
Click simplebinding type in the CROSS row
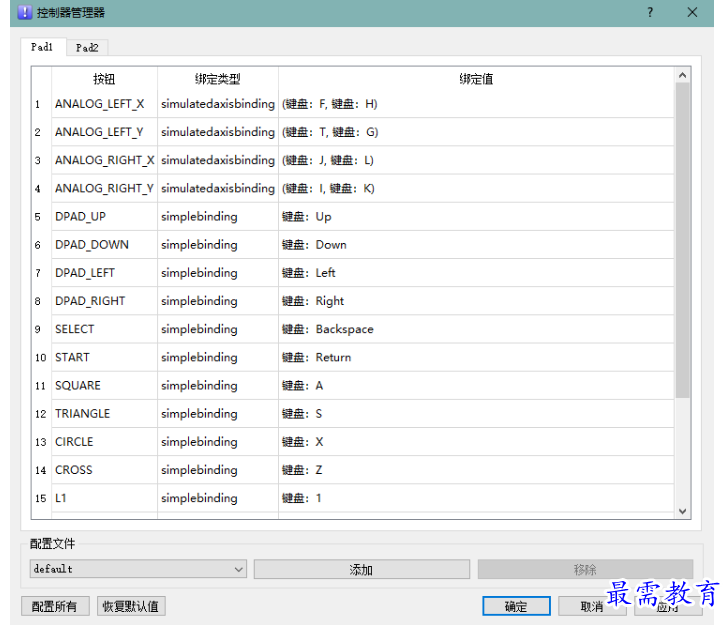[x=218, y=470]
